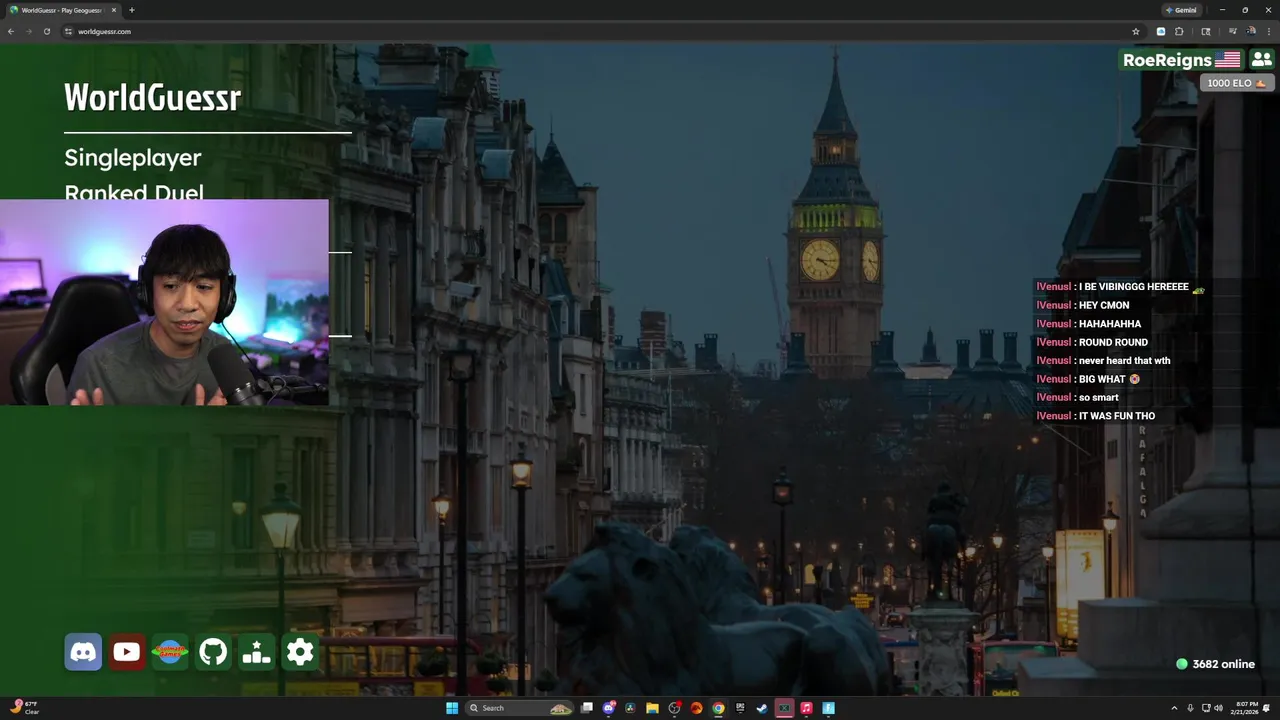This screenshot has width=1280, height=720.
Task: Open the notification bell in system tray
Action: point(1267,708)
